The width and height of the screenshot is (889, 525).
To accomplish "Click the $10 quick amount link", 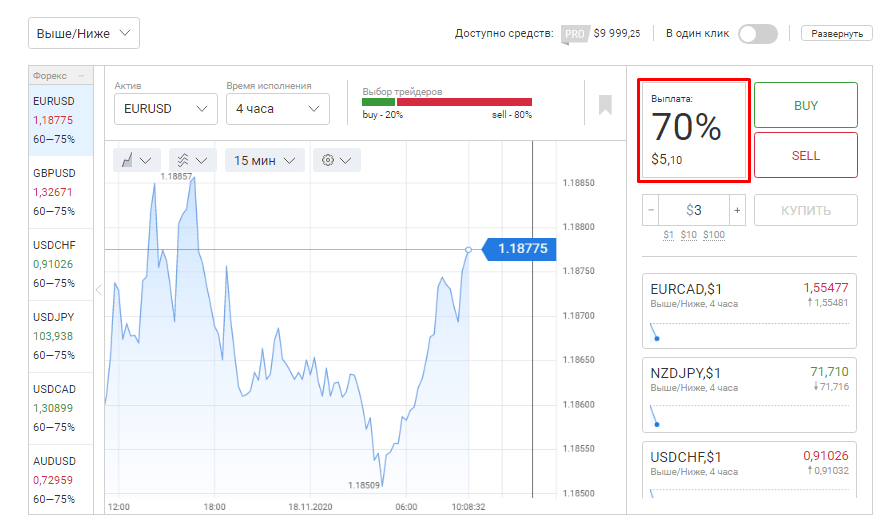I will tap(689, 235).
